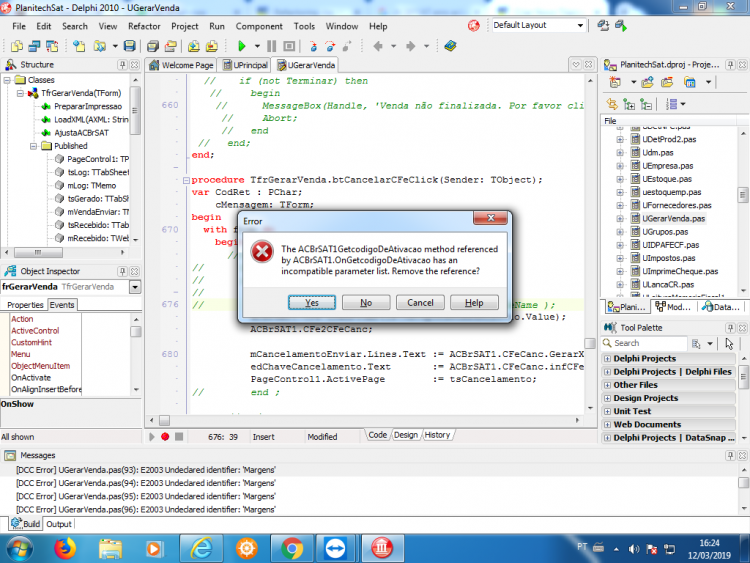
Task: Click the green Run toolbar icon
Action: point(242,46)
